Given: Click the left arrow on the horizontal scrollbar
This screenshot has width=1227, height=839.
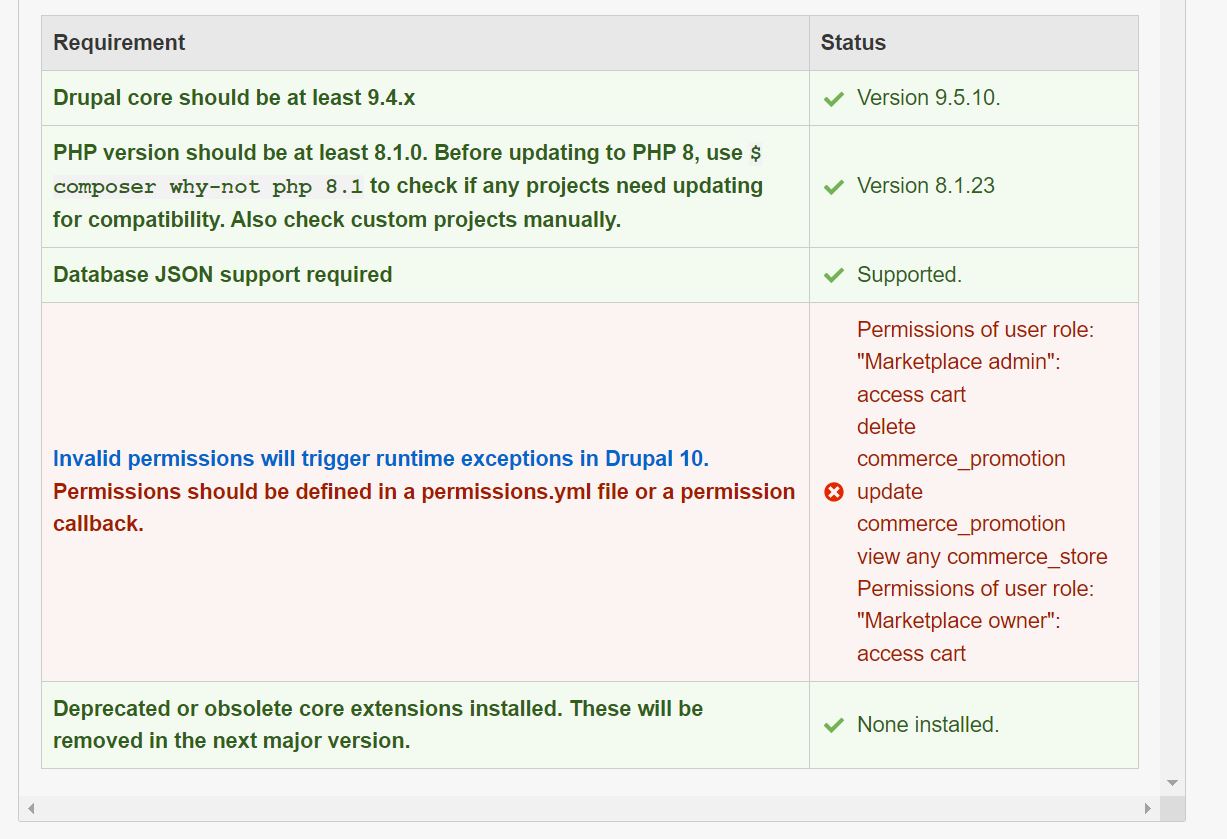Looking at the screenshot, I should (x=31, y=806).
